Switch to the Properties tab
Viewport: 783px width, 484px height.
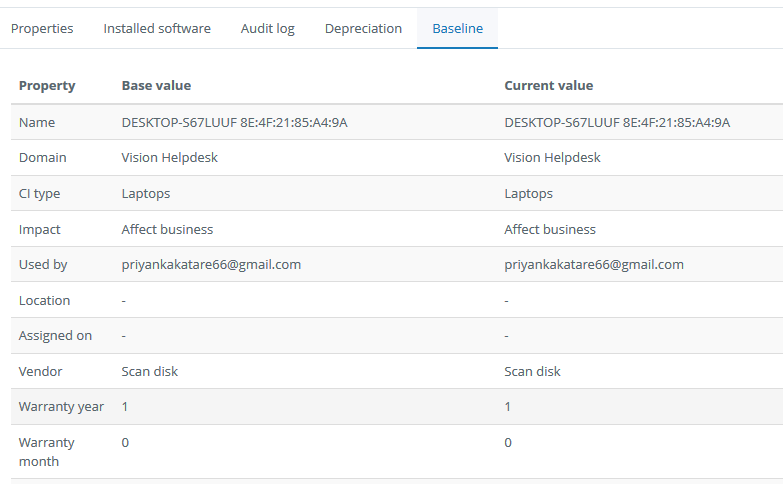tap(42, 28)
